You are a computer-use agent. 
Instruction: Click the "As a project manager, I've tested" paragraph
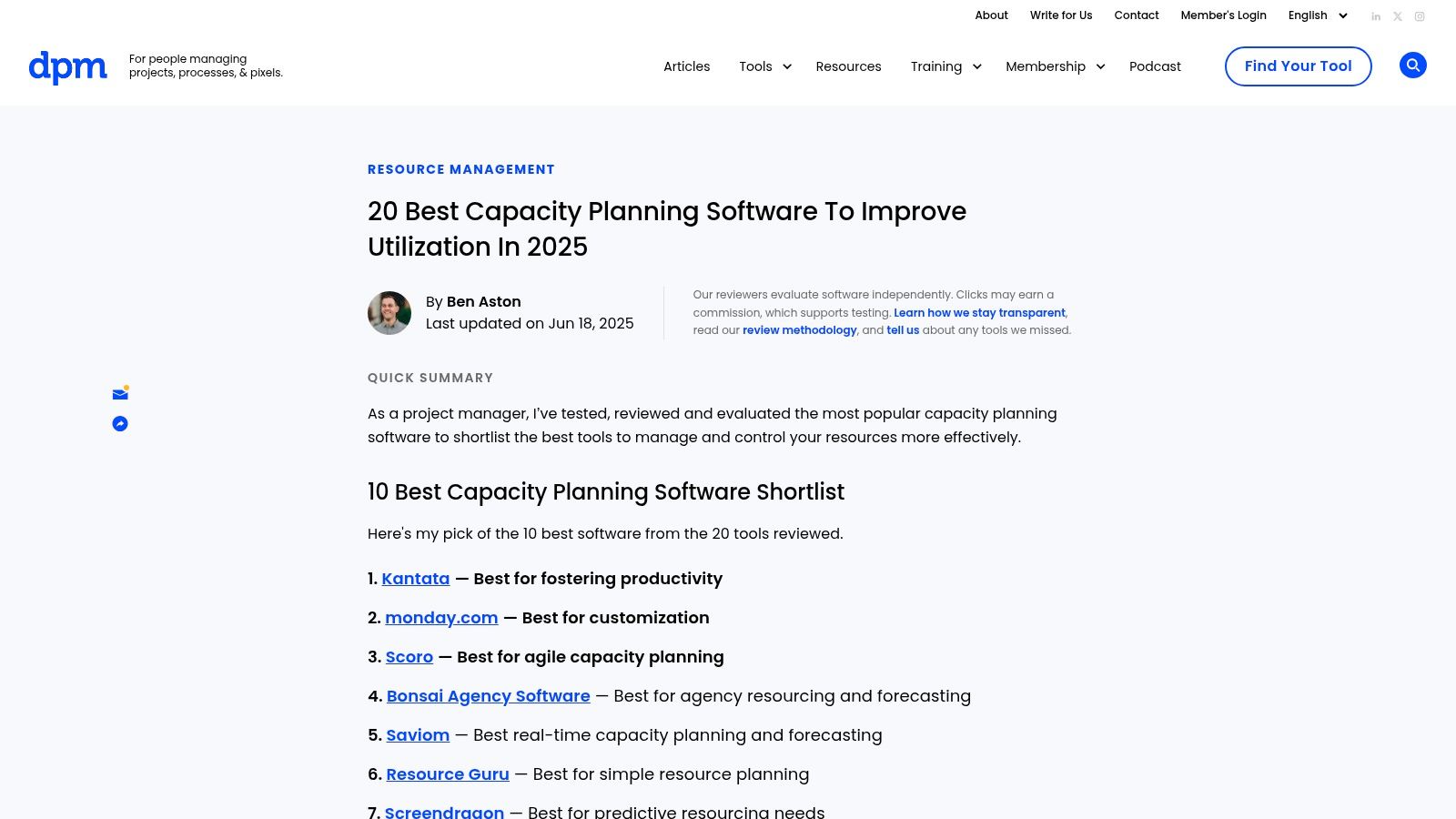tap(713, 426)
